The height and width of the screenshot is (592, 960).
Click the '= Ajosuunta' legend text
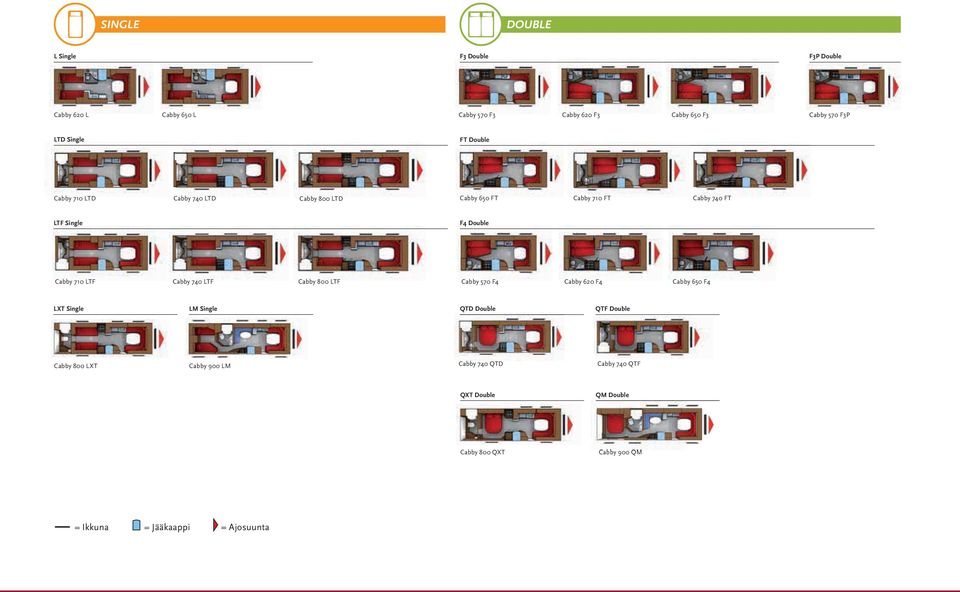click(245, 527)
